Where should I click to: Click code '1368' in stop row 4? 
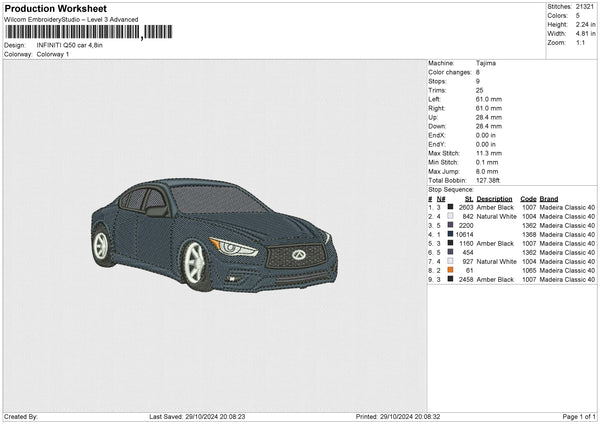tap(529, 235)
